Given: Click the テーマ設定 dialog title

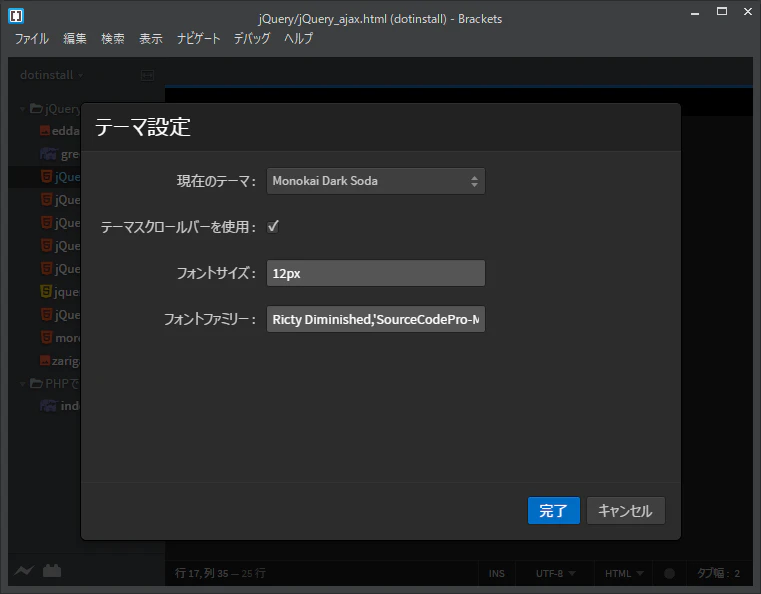Looking at the screenshot, I should tap(143, 128).
